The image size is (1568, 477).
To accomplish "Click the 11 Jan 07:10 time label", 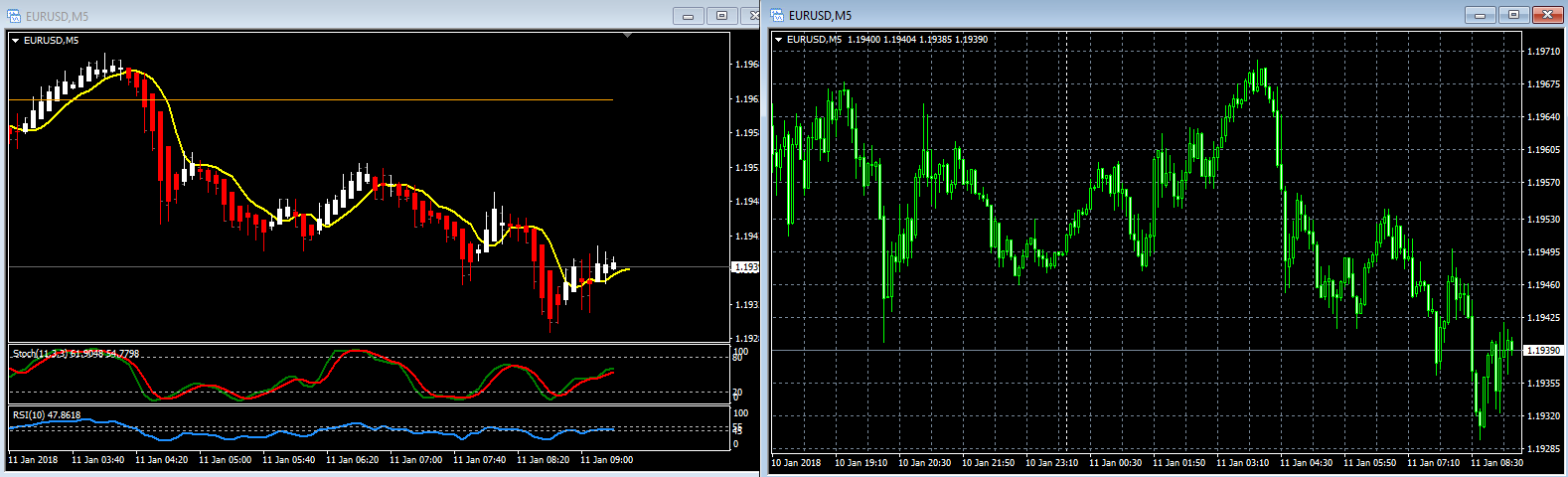I will (x=1433, y=463).
